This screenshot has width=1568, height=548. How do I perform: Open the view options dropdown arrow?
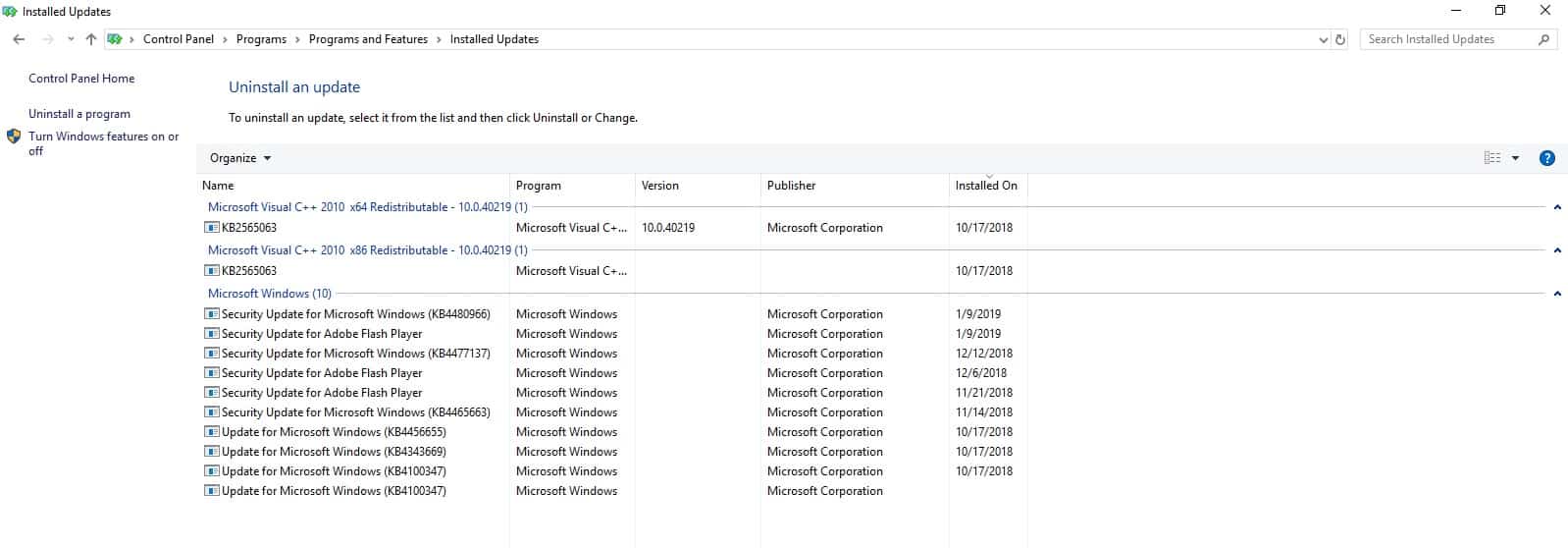click(1515, 158)
